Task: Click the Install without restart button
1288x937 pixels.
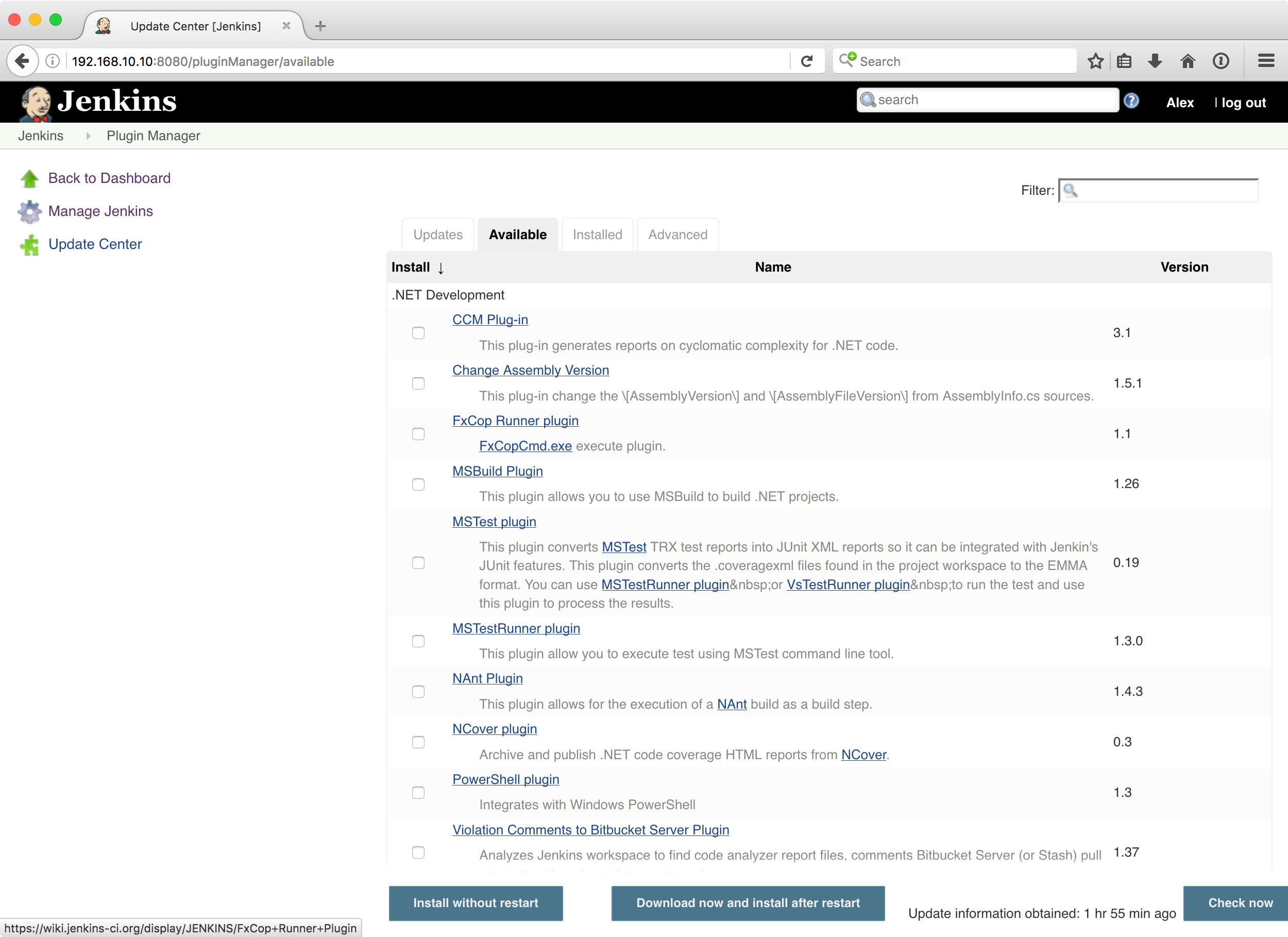Action: click(x=476, y=903)
